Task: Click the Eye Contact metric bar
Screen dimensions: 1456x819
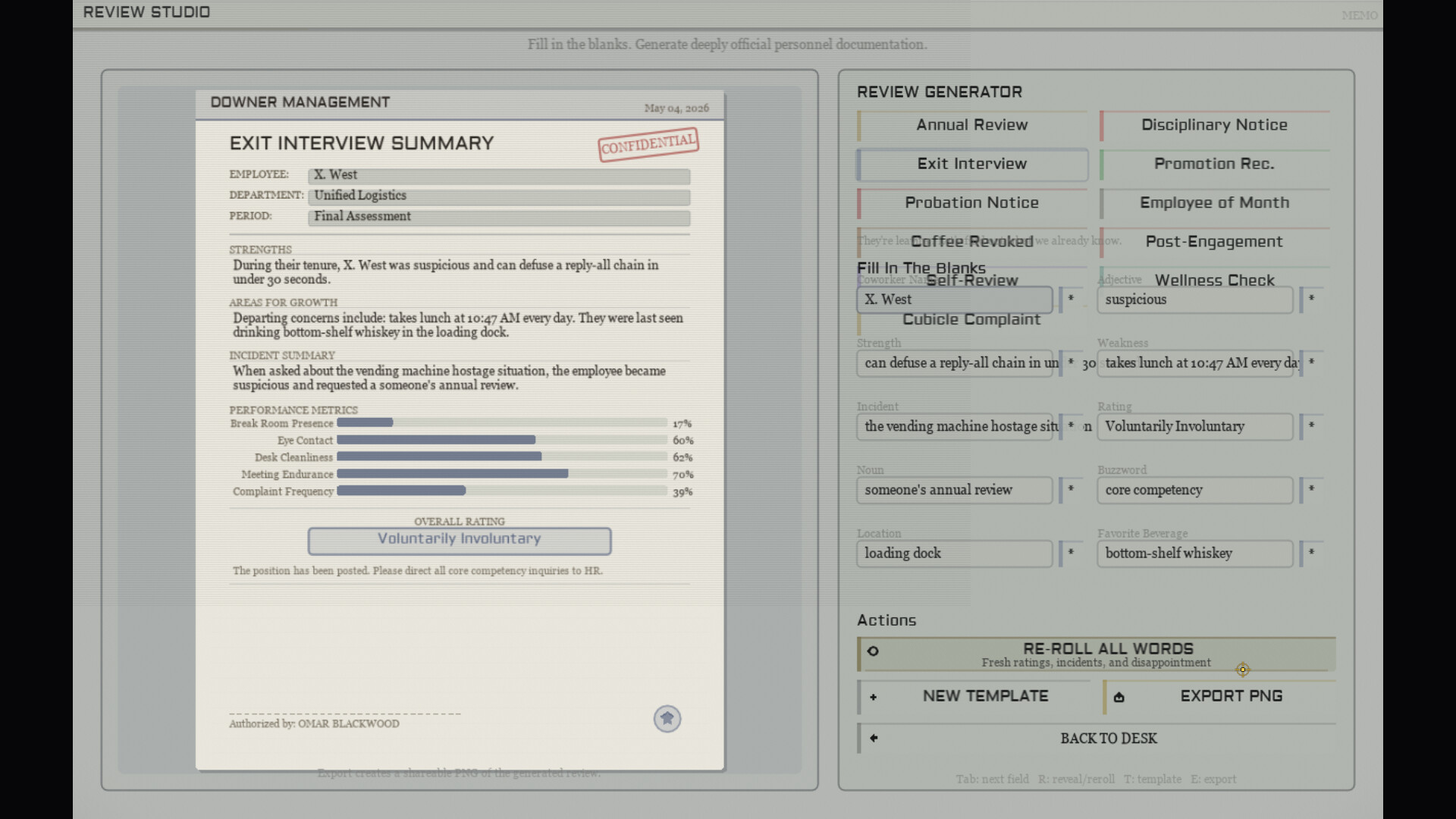Action: coord(502,441)
